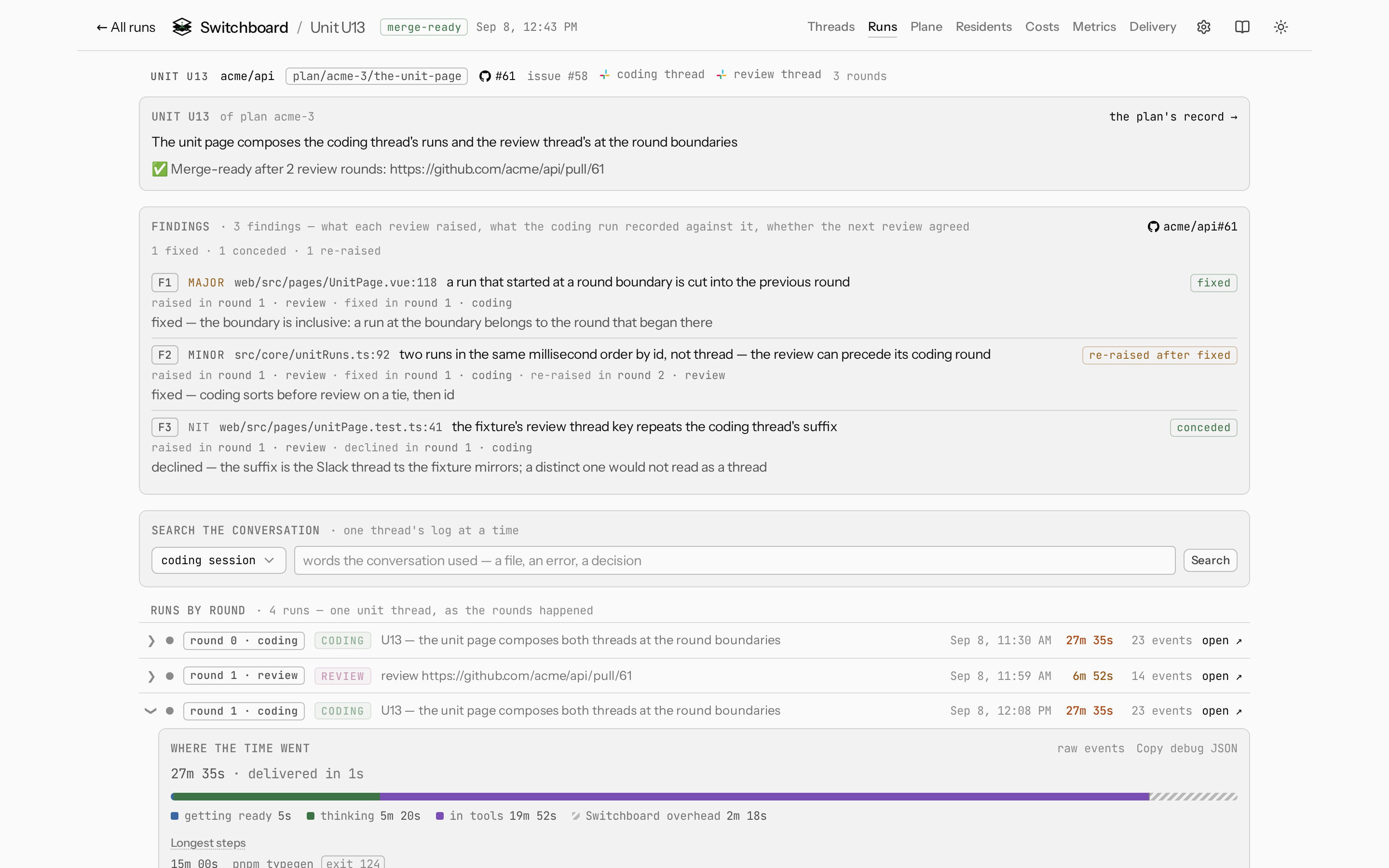Switch to the Residents tab

[x=983, y=27]
